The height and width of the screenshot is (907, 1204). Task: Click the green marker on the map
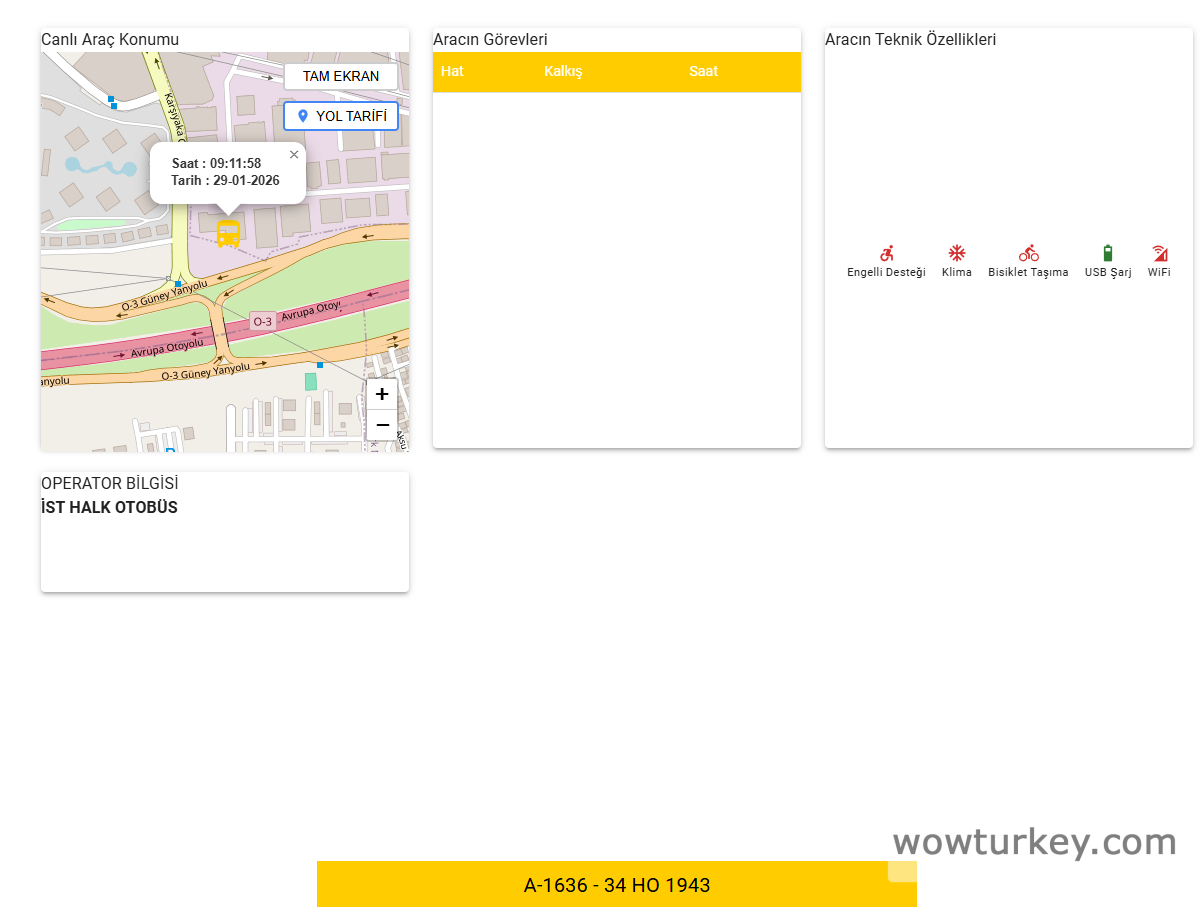point(311,381)
